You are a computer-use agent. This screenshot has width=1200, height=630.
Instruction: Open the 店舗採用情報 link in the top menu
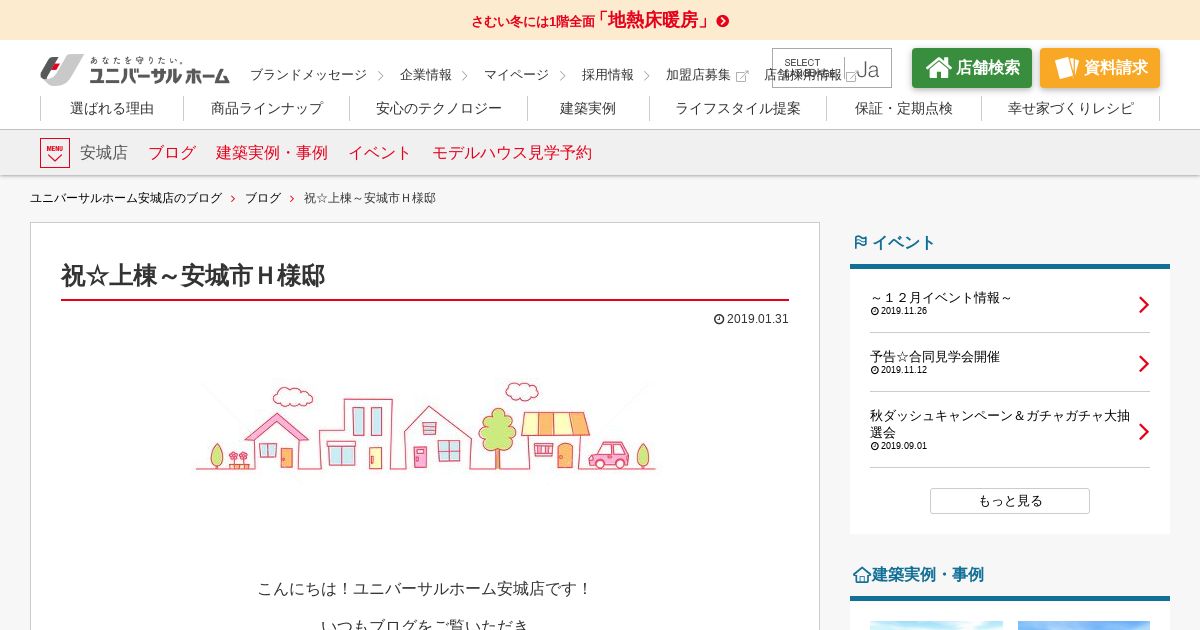coord(803,75)
